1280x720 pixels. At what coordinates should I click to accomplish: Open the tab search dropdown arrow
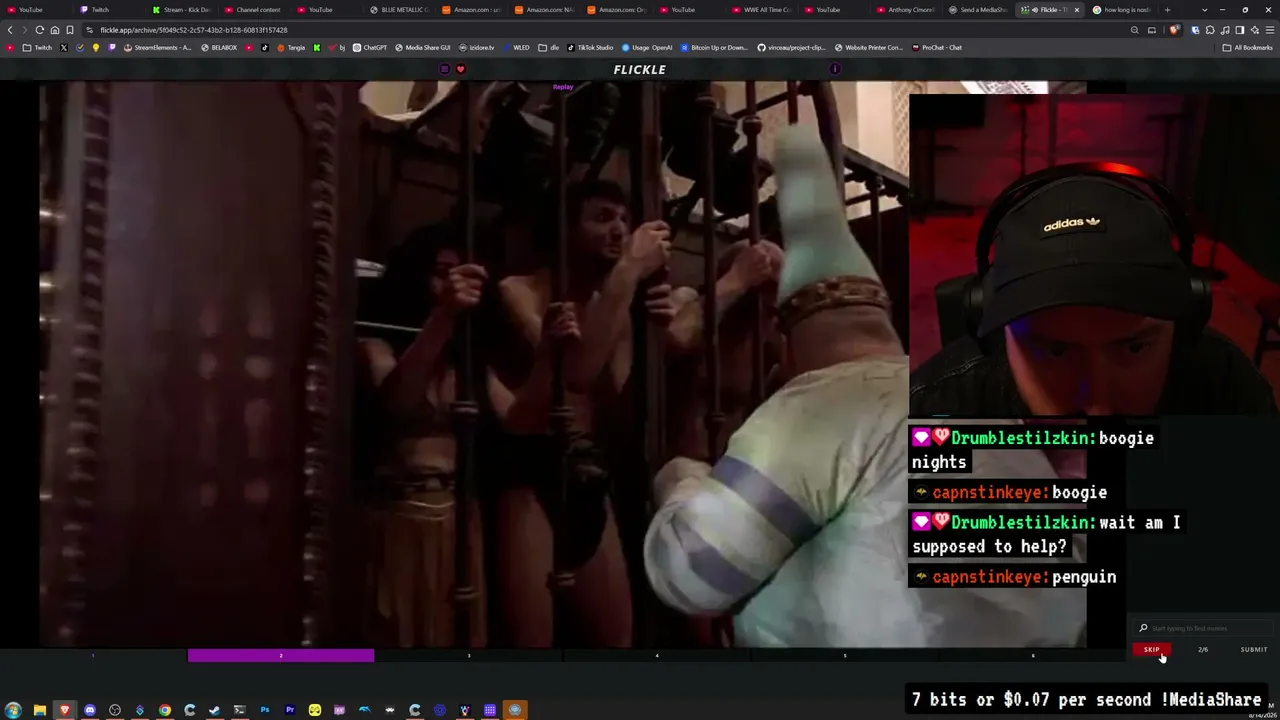pyautogui.click(x=1204, y=10)
